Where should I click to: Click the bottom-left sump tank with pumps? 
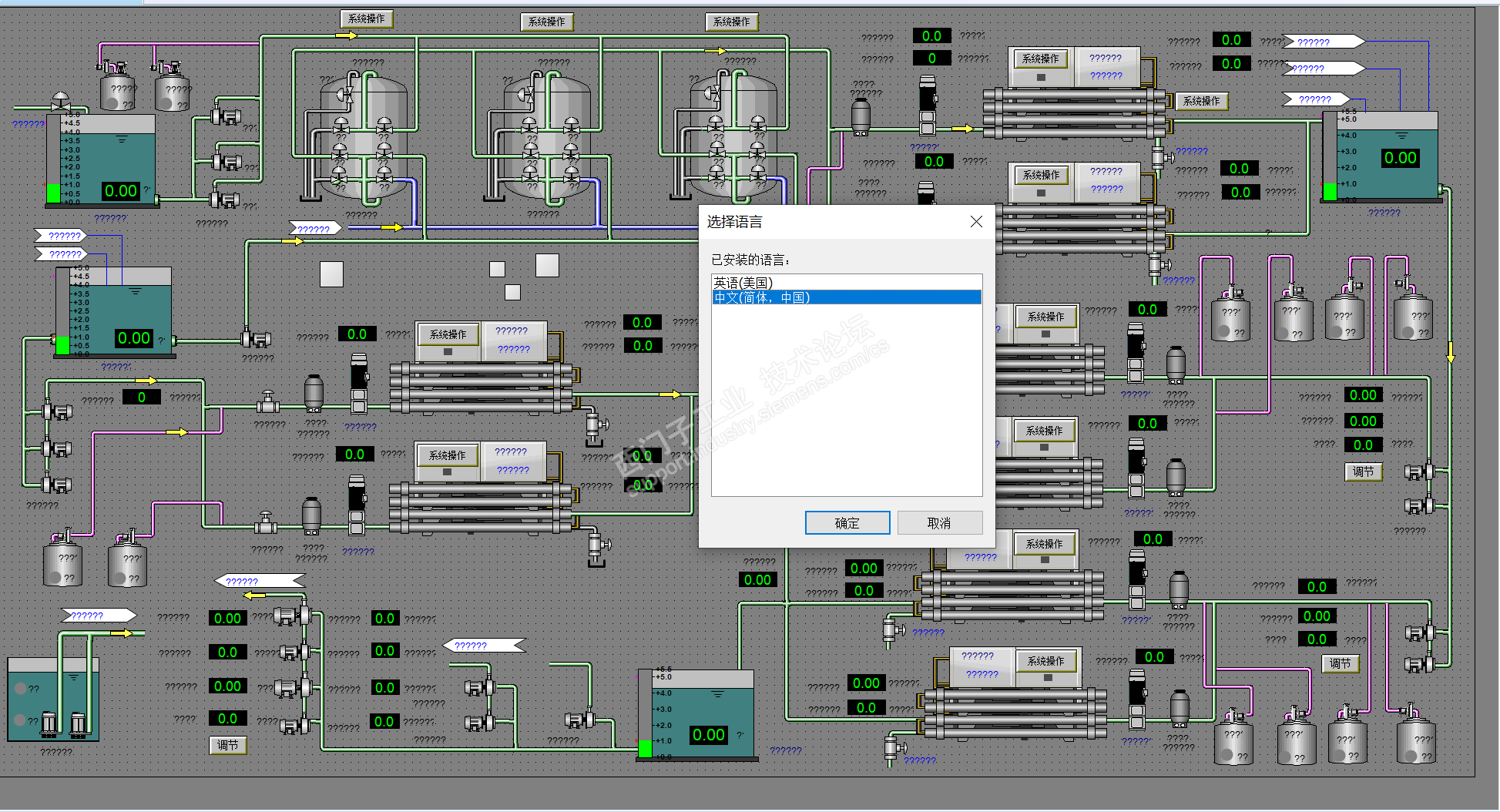click(x=52, y=700)
